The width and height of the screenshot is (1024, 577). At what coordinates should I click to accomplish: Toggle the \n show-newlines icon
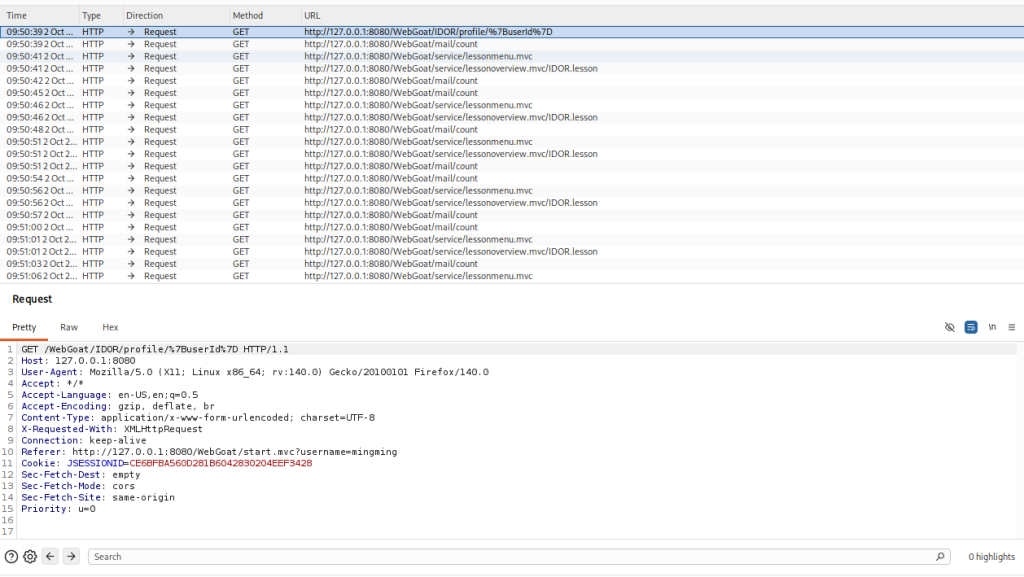click(x=992, y=327)
